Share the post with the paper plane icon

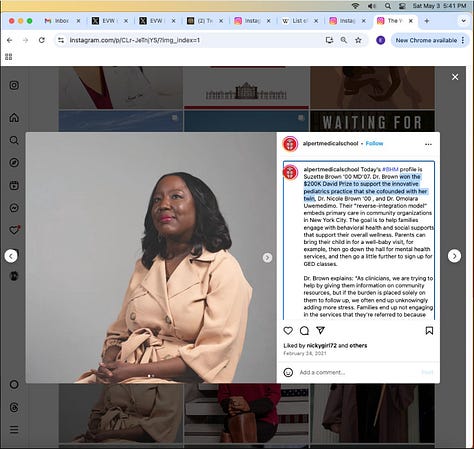(x=320, y=330)
